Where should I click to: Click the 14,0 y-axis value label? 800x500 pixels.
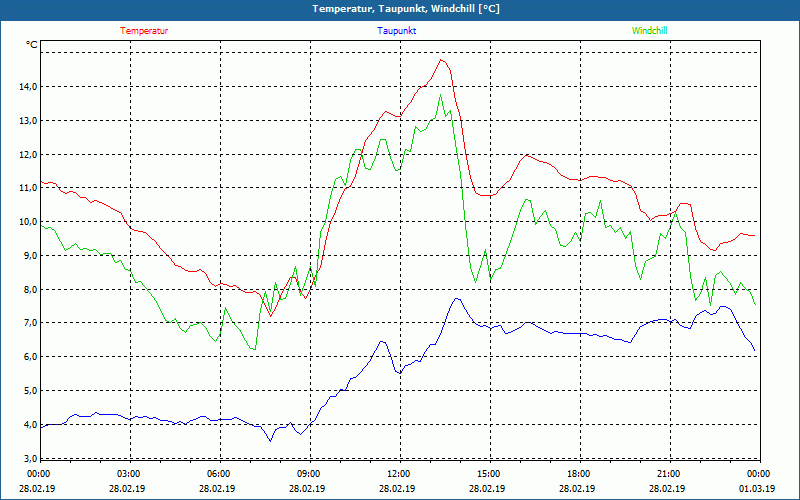[x=26, y=87]
